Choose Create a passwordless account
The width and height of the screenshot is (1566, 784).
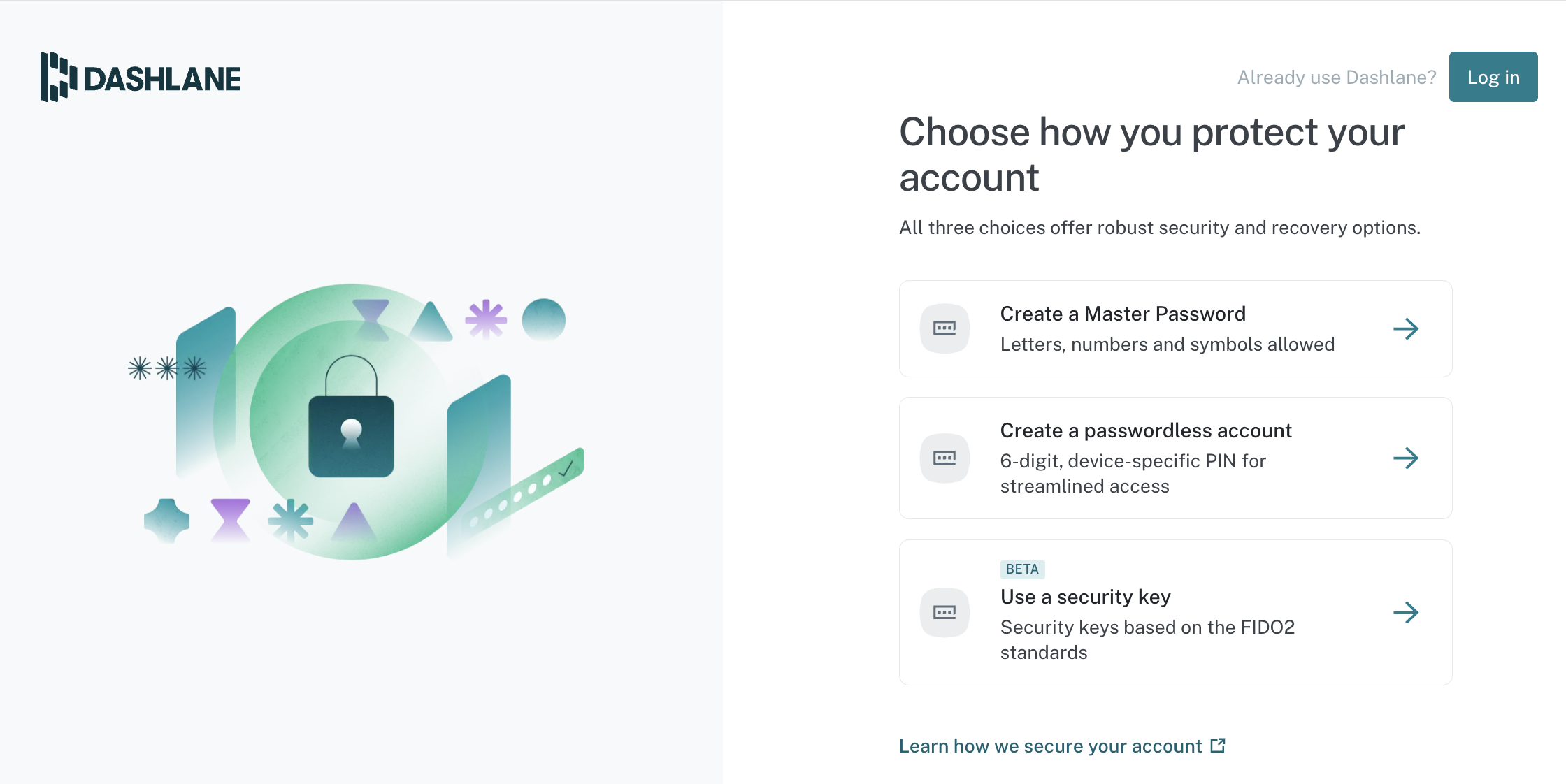point(1175,458)
